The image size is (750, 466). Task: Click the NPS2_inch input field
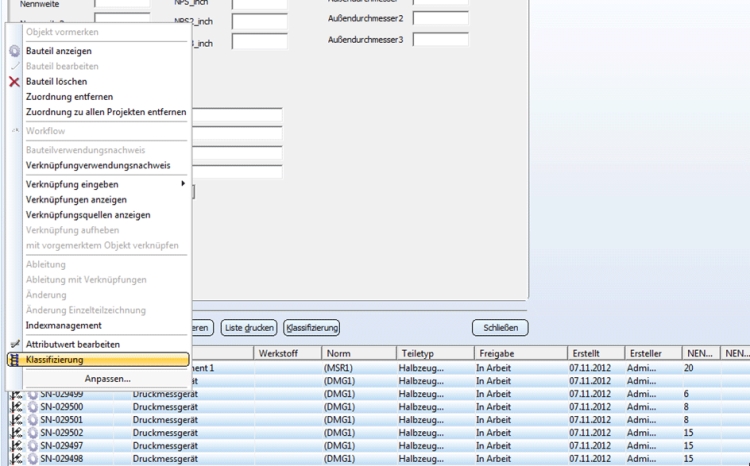click(260, 22)
